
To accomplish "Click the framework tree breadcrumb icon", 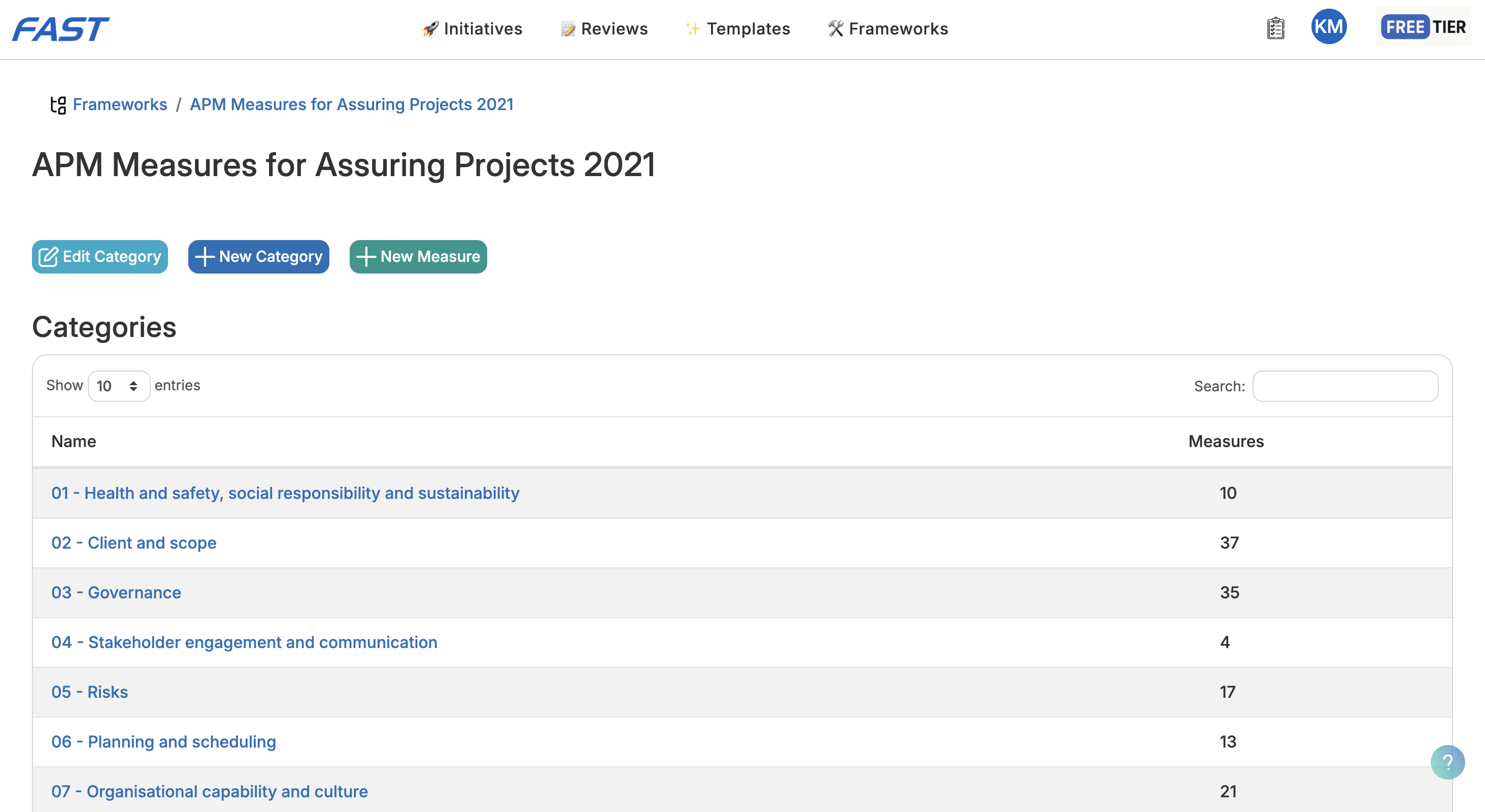I will 58,105.
